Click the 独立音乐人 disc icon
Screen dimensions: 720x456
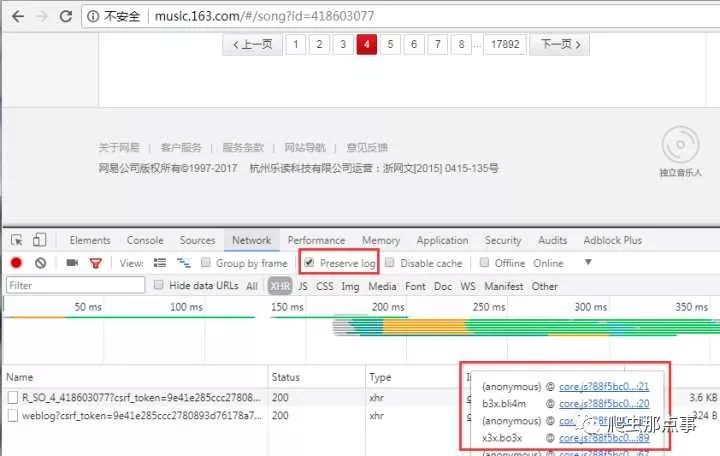coord(681,145)
